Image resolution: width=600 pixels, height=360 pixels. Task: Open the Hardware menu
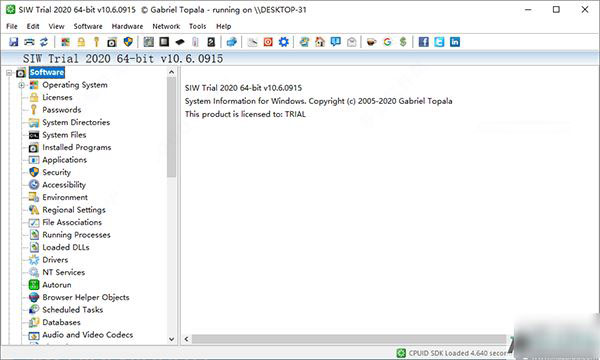(x=127, y=26)
